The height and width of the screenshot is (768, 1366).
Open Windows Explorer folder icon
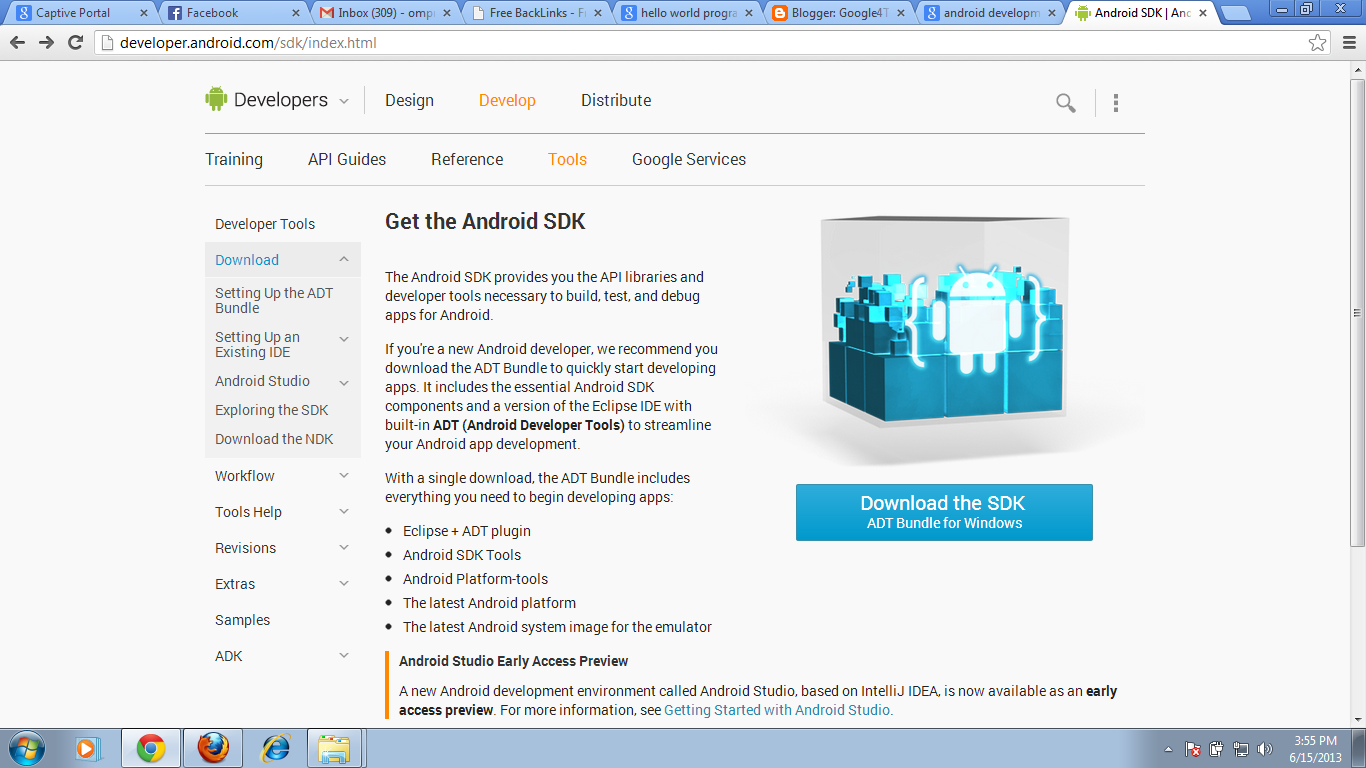pyautogui.click(x=335, y=748)
